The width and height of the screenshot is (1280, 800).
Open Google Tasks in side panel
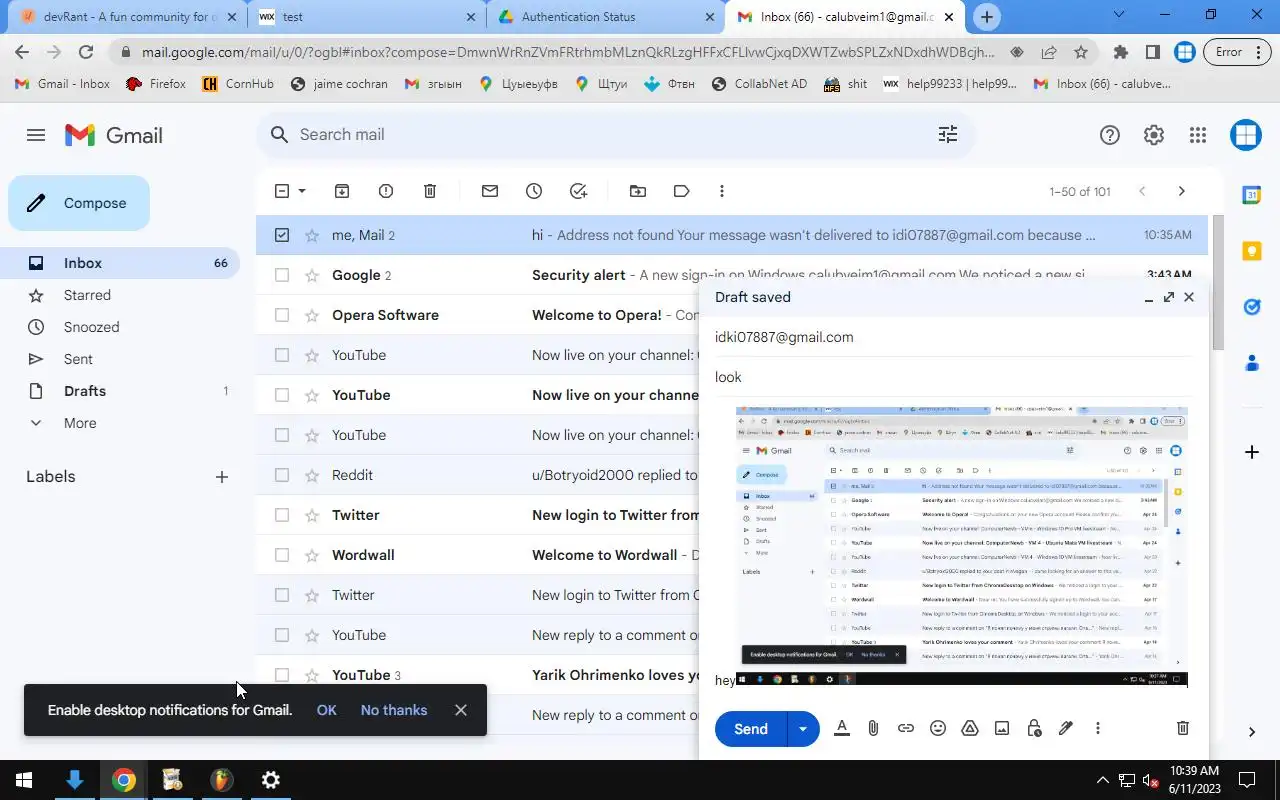(1251, 307)
